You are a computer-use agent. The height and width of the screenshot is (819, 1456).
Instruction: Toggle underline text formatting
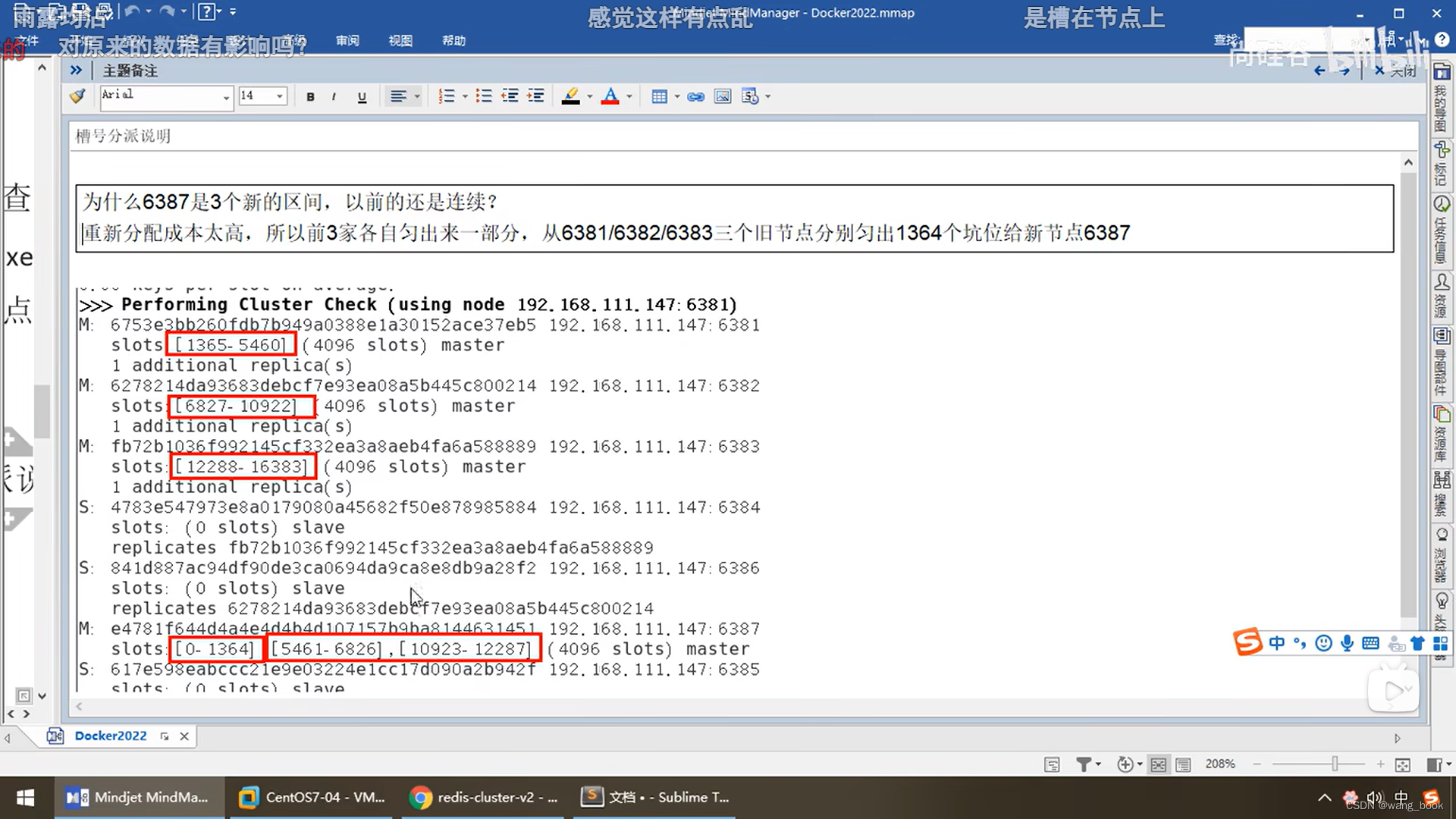coord(362,96)
